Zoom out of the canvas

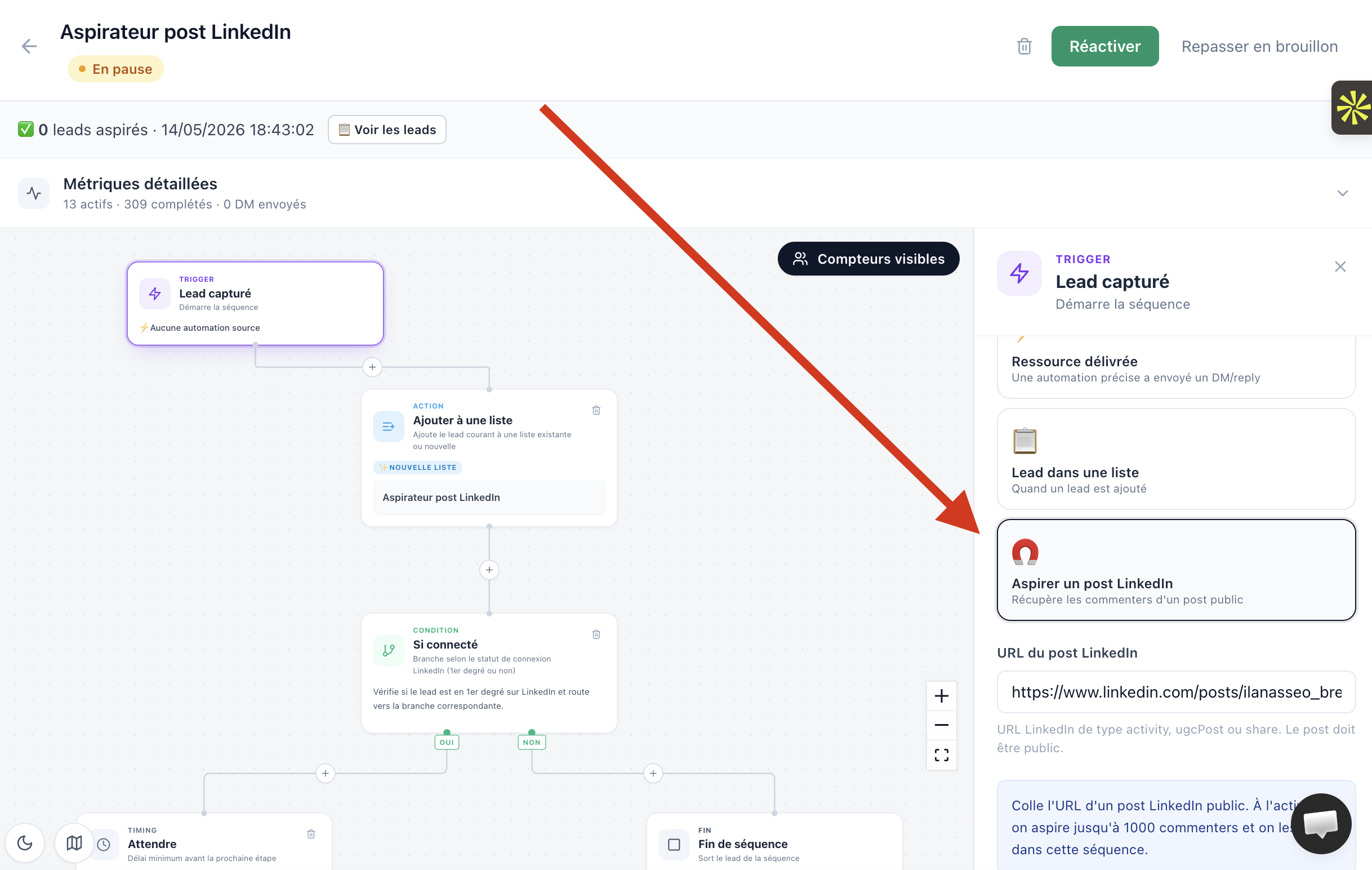click(941, 725)
